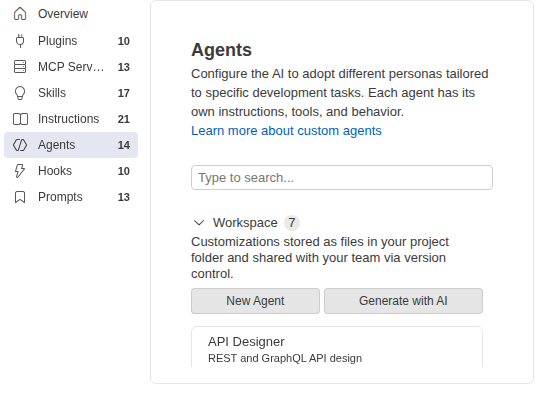Select the Skills sidebar label
The height and width of the screenshot is (400, 550).
pos(52,93)
